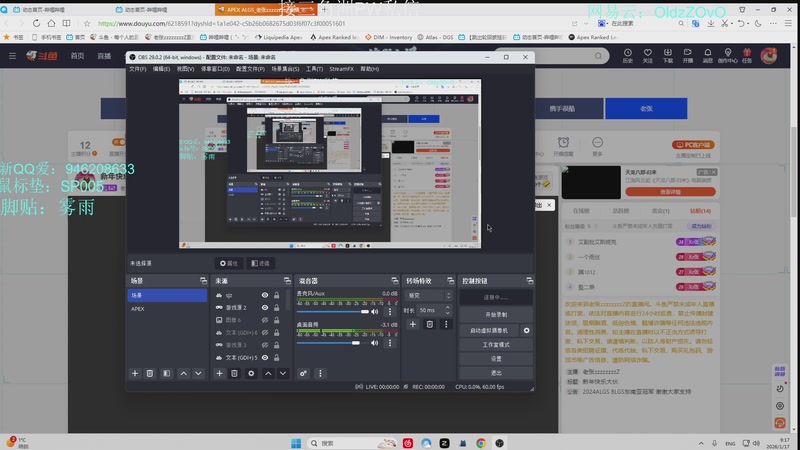
Task: Click 启动虚拟摄像机 button
Action: (x=489, y=331)
